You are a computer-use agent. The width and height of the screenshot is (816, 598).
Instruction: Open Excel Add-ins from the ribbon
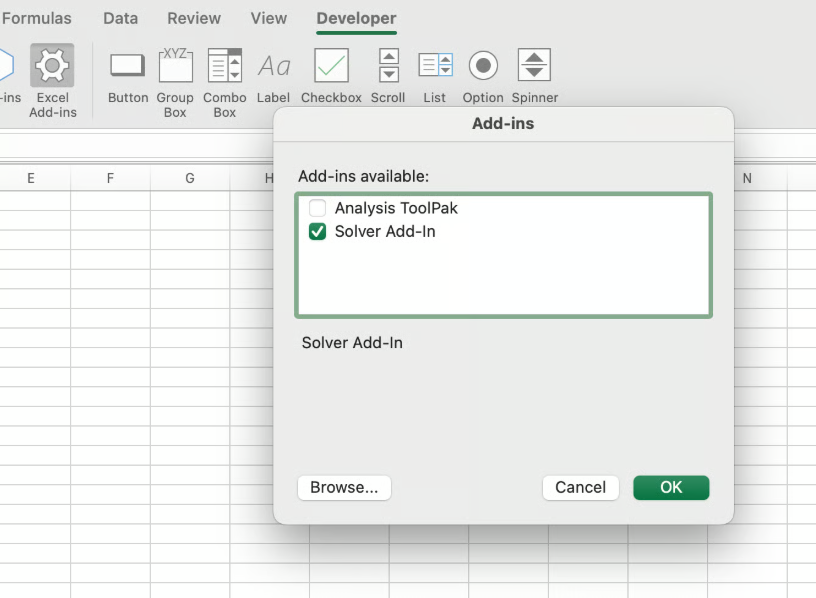pyautogui.click(x=52, y=75)
